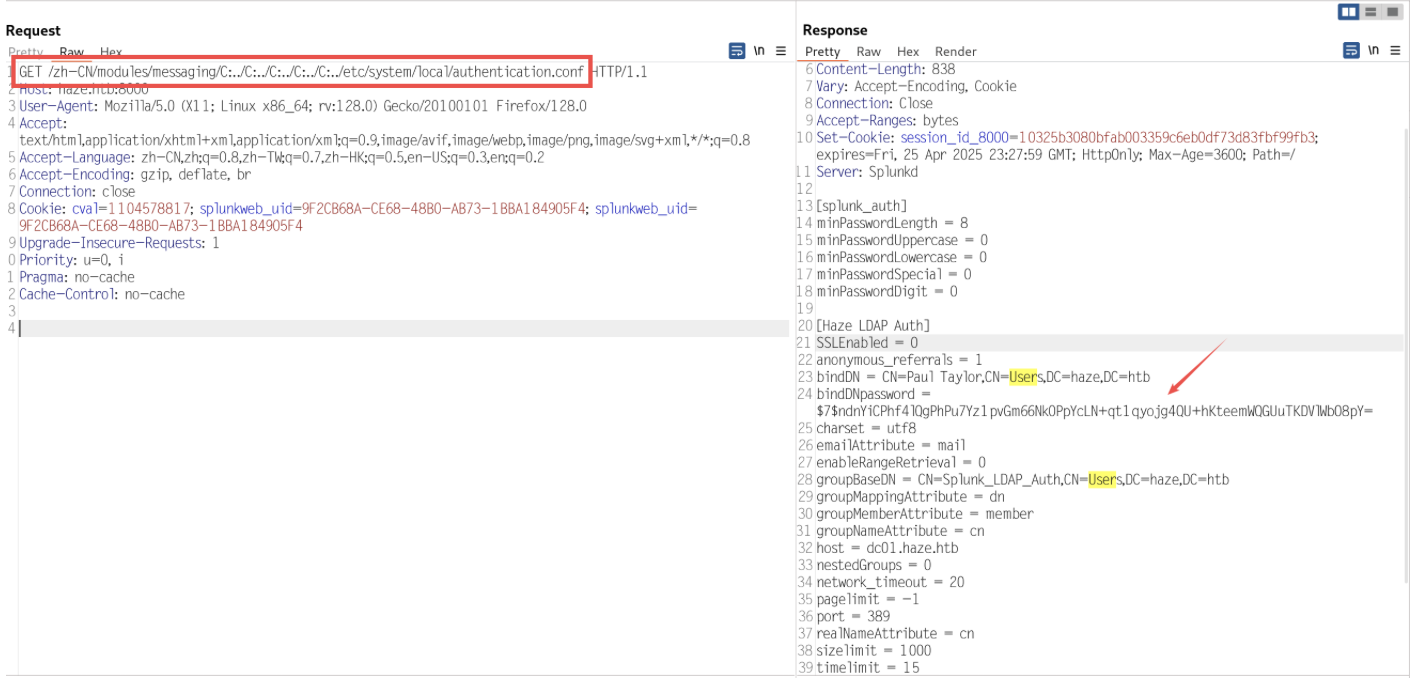Toggle word wrap in Response panel
1416x680 pixels.
(1351, 50)
